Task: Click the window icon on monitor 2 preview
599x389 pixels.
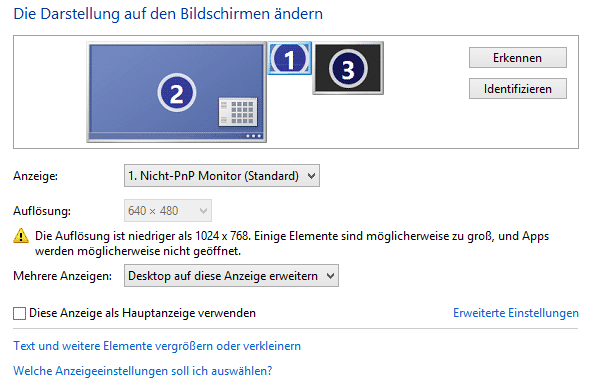Action: point(238,112)
